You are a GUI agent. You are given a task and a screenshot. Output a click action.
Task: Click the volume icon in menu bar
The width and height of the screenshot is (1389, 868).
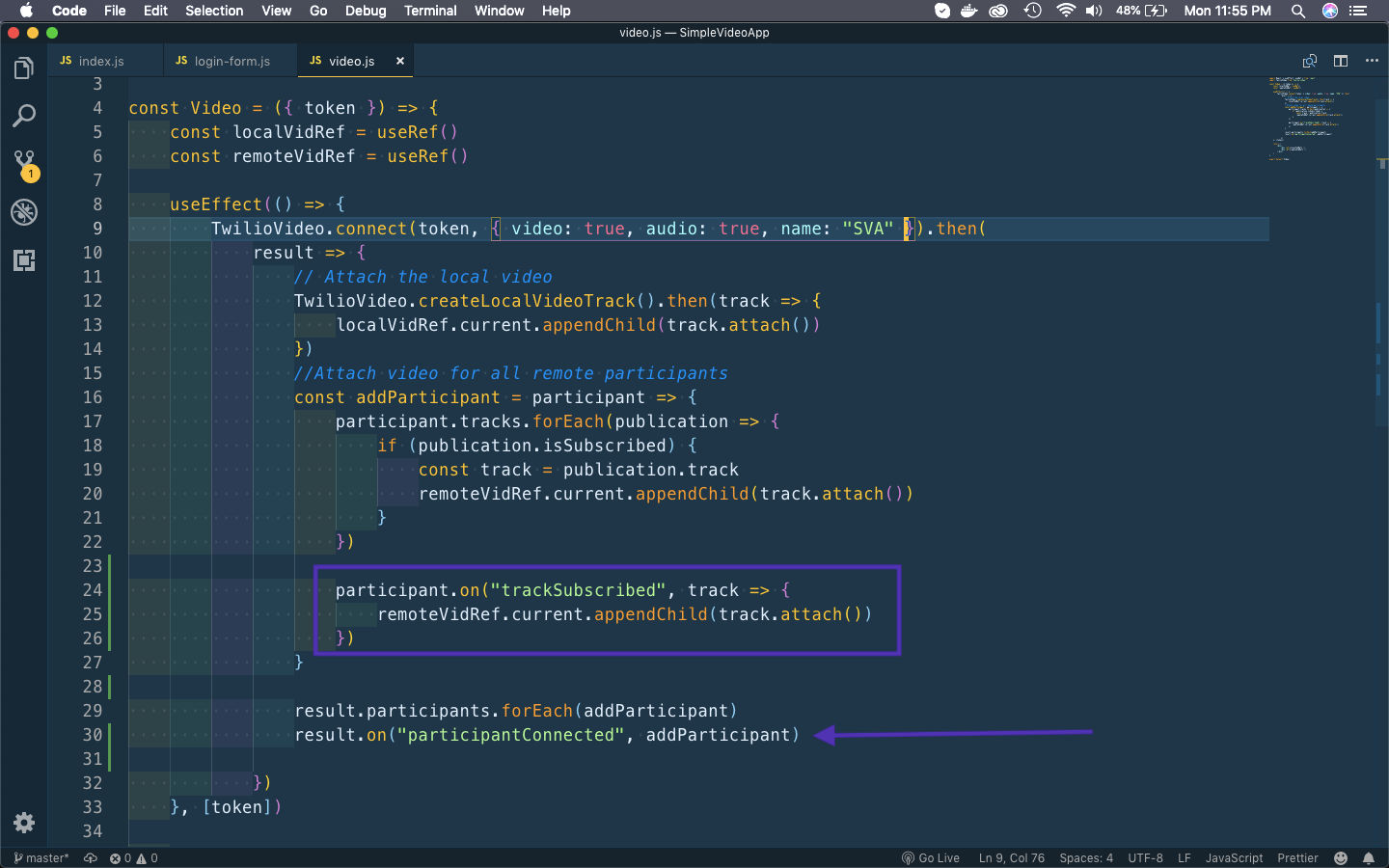click(1094, 11)
